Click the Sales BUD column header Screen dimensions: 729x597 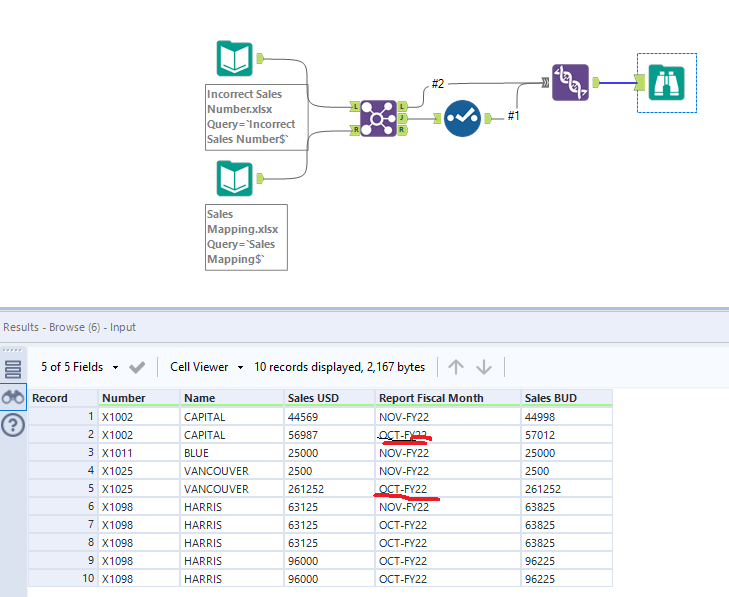point(567,398)
